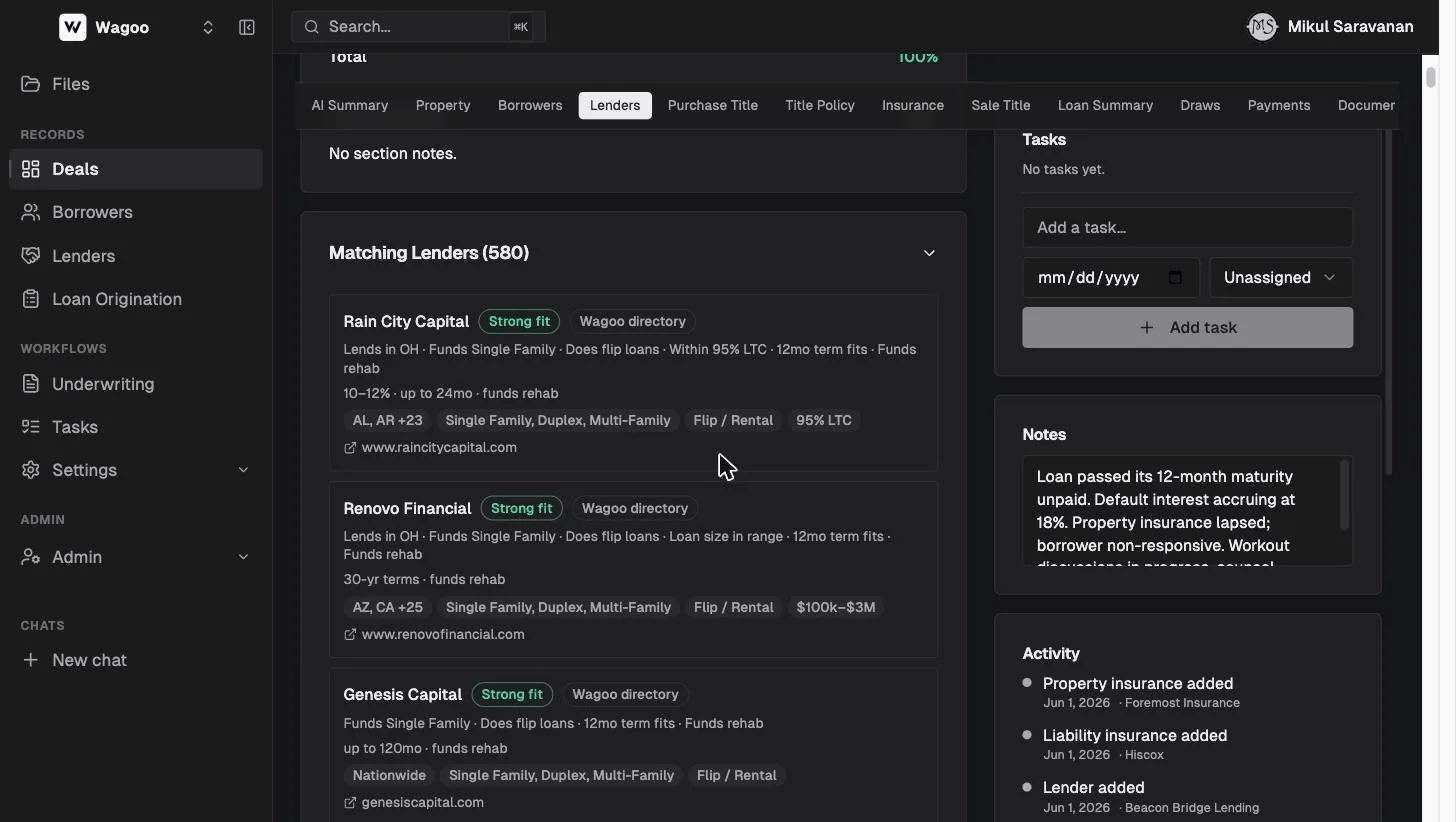Click external link icon beside genesiscapital.com

(350, 803)
